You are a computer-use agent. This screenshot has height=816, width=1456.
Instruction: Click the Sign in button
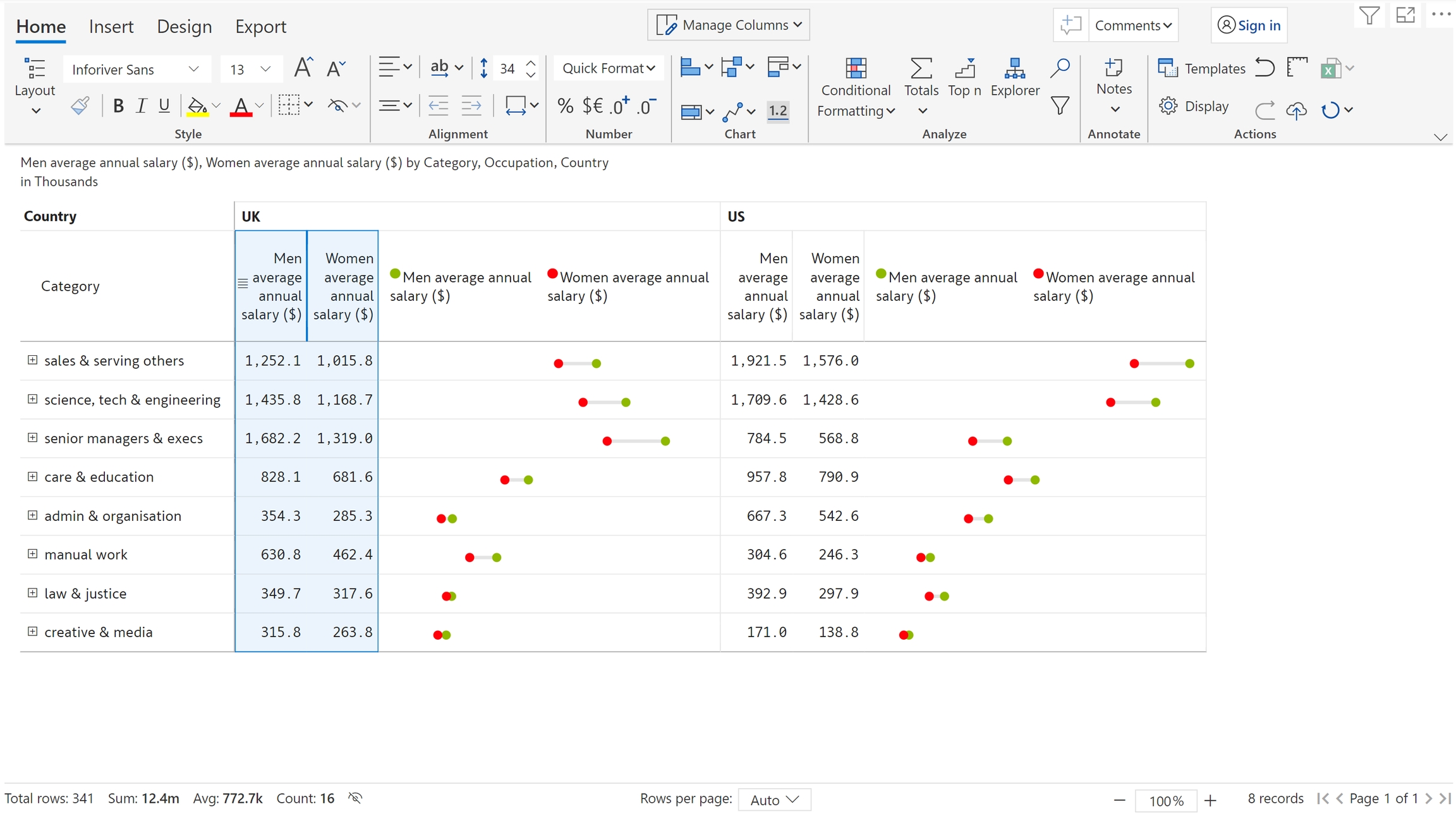pyautogui.click(x=1249, y=25)
